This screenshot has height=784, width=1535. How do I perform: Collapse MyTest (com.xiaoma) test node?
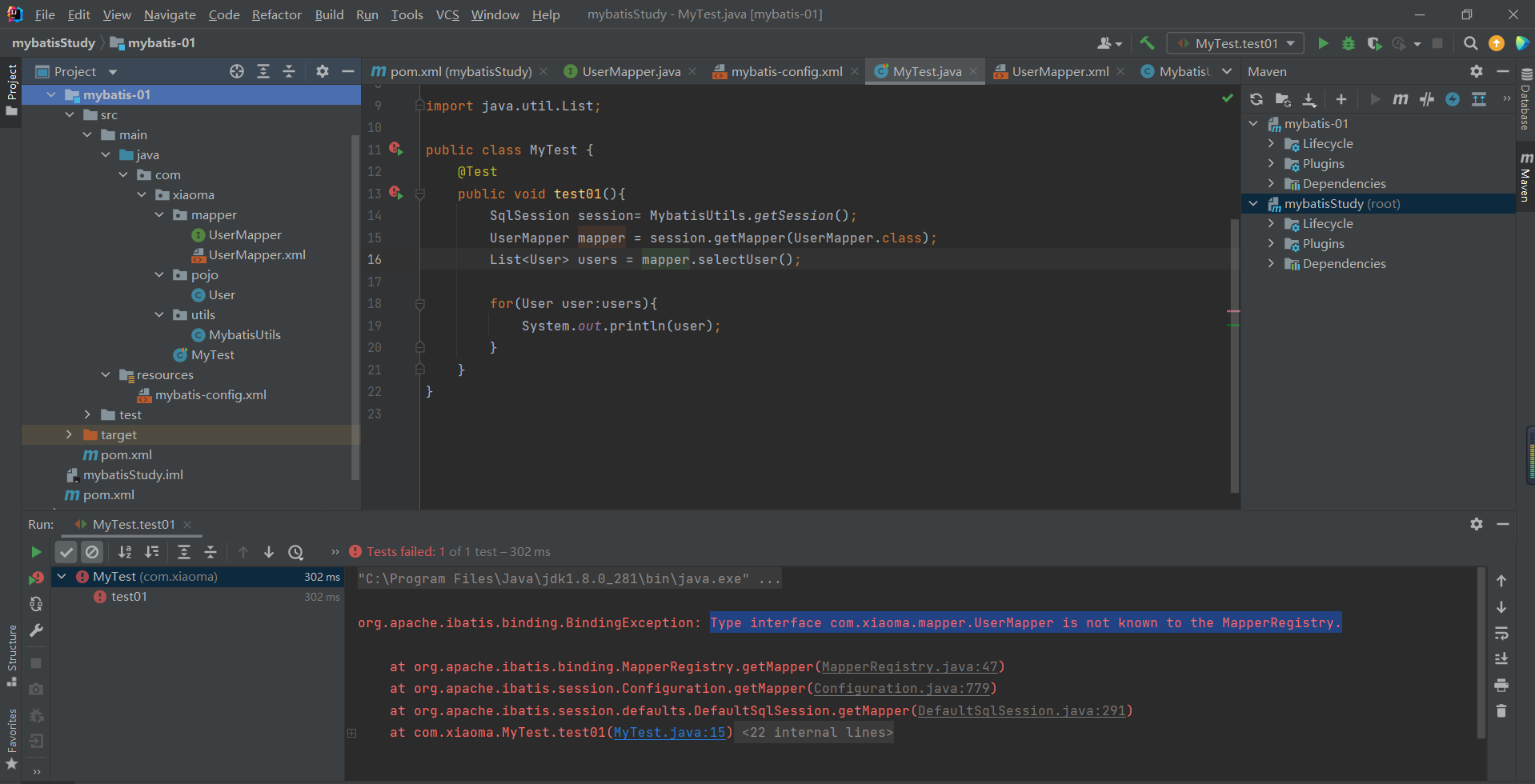click(x=62, y=576)
